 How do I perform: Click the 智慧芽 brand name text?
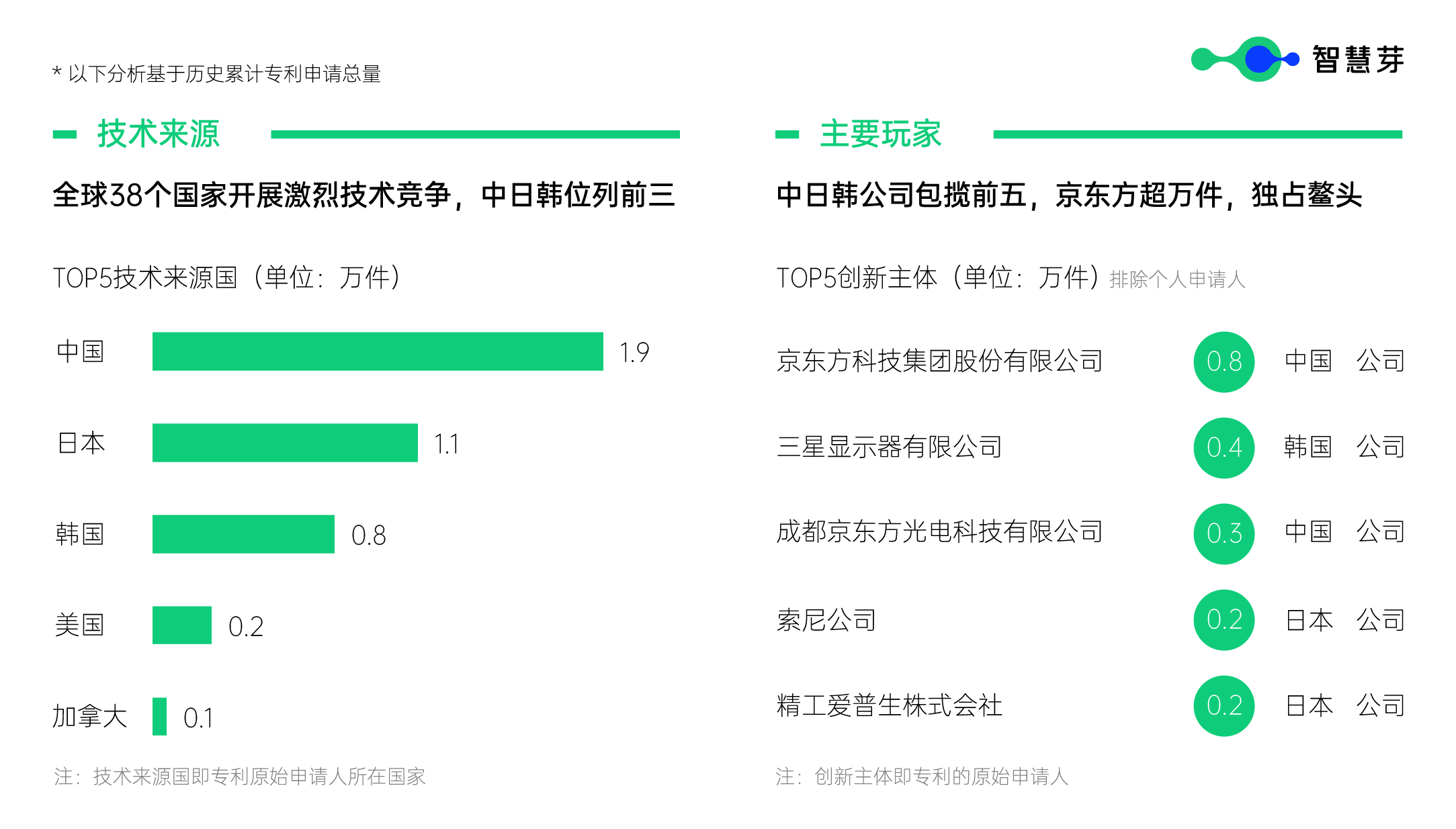click(x=1358, y=60)
